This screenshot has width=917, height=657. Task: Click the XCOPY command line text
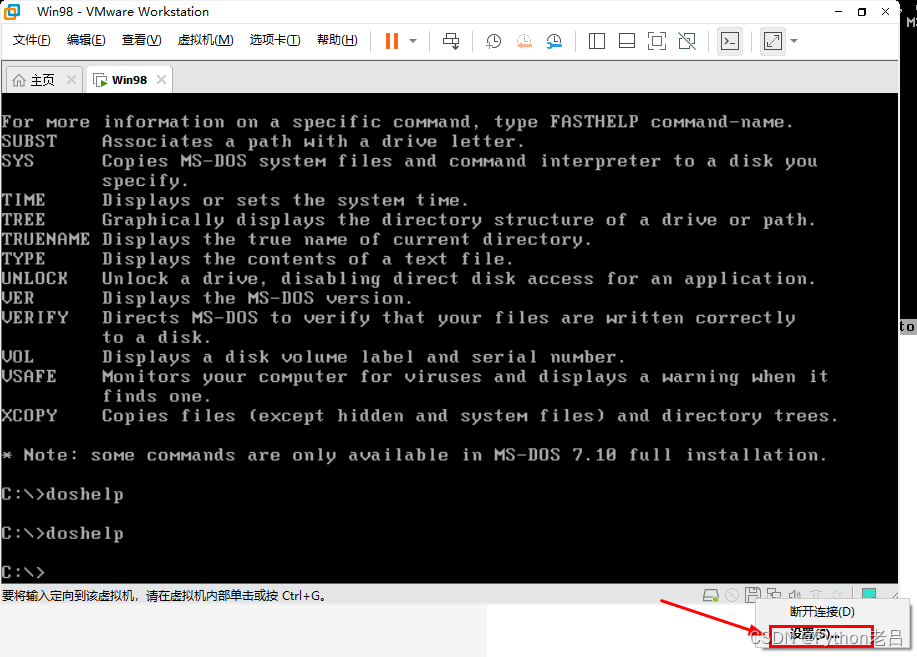(420, 416)
